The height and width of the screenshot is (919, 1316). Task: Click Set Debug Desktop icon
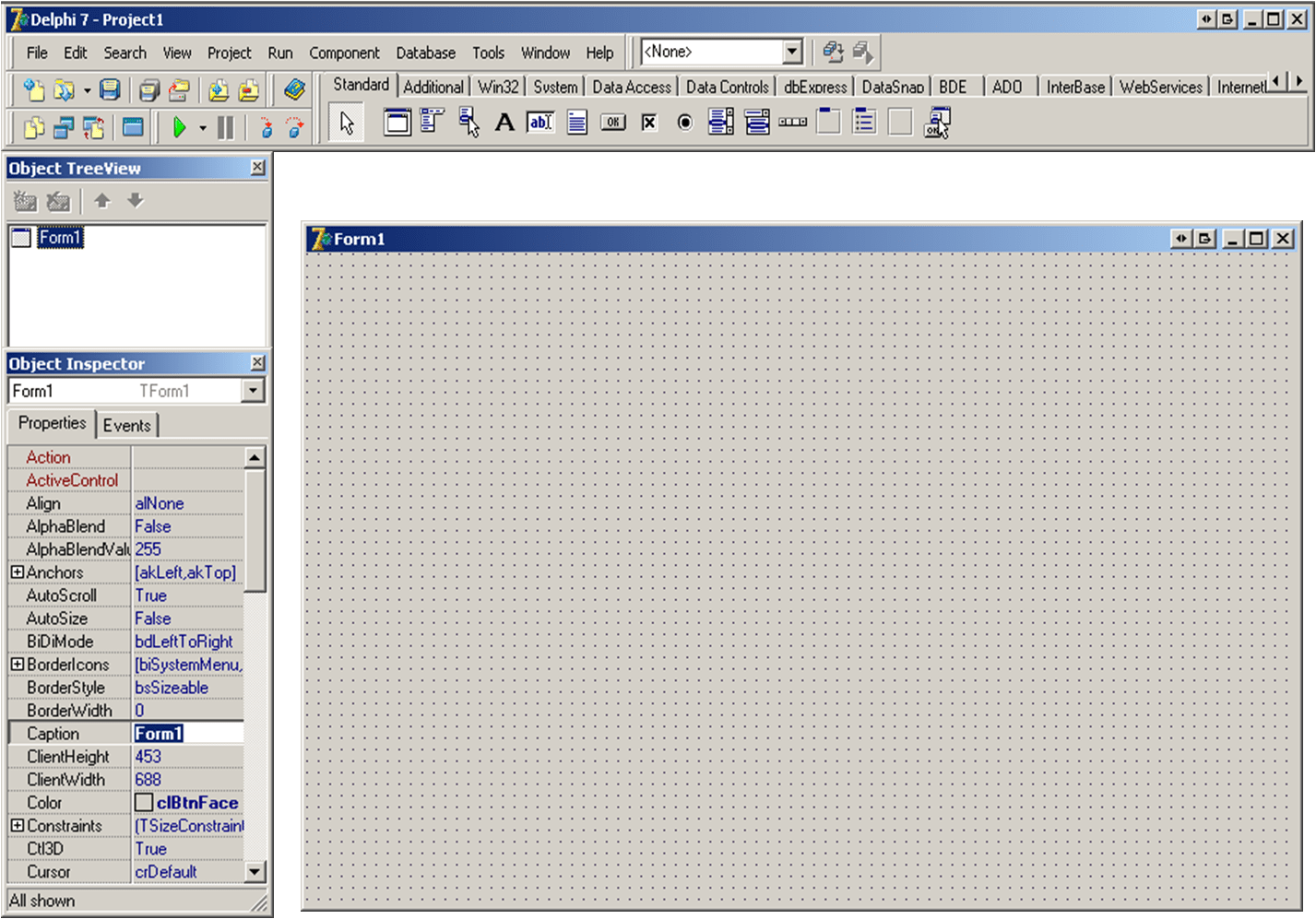tap(862, 52)
